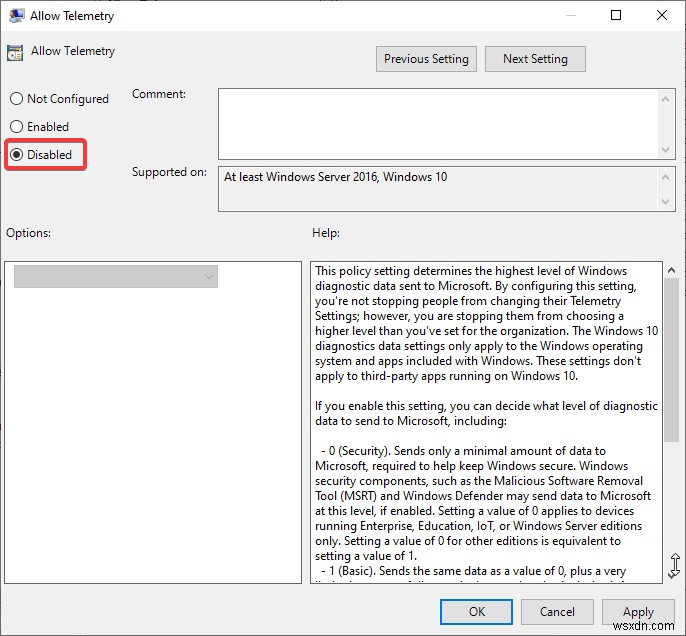
Task: Go to Next Setting
Action: click(x=535, y=59)
